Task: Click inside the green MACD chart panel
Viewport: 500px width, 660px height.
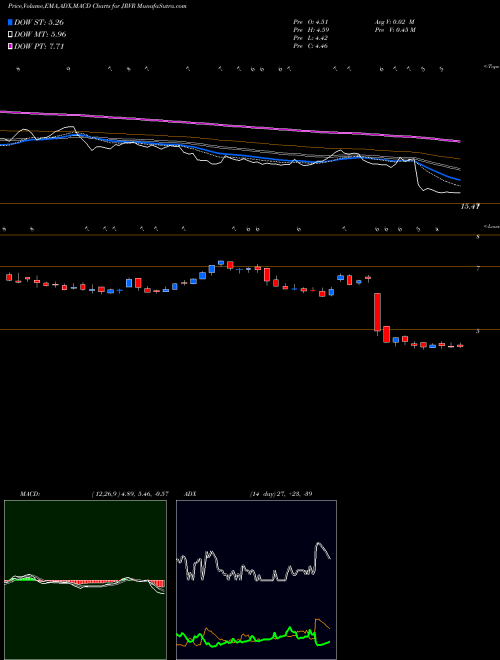Action: tap(85, 580)
